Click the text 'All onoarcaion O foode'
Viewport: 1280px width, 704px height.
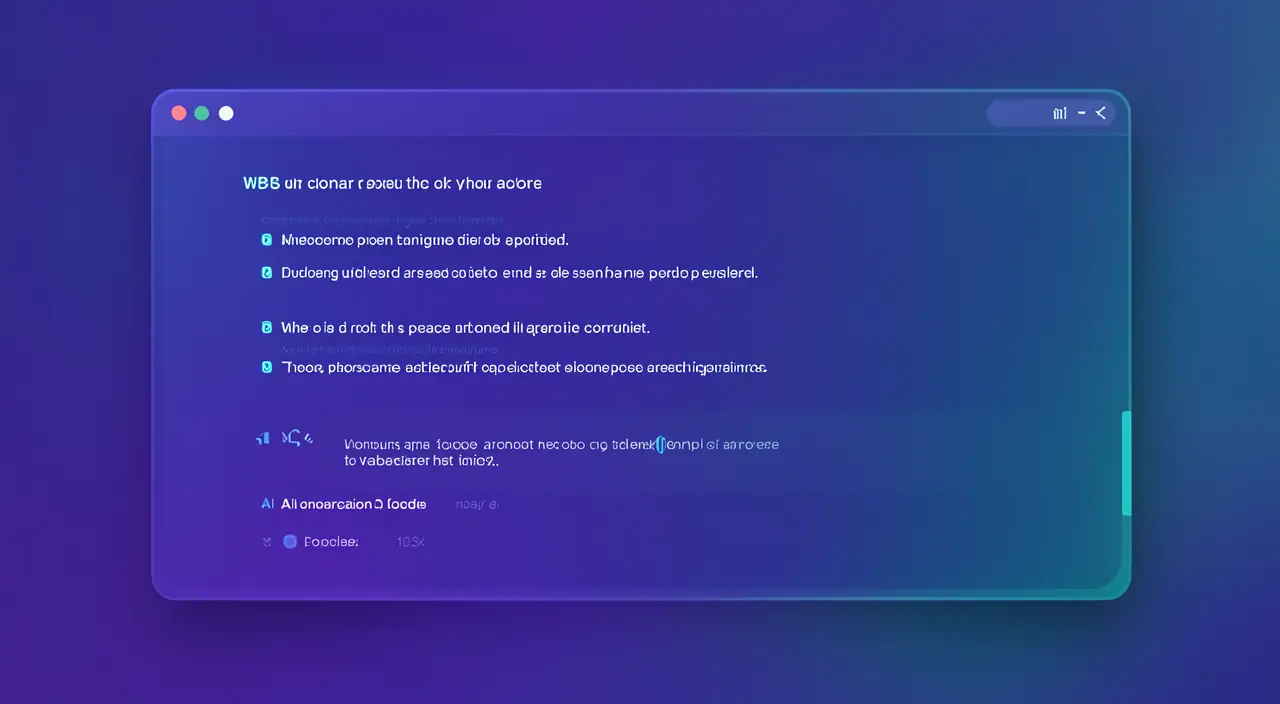(x=354, y=504)
